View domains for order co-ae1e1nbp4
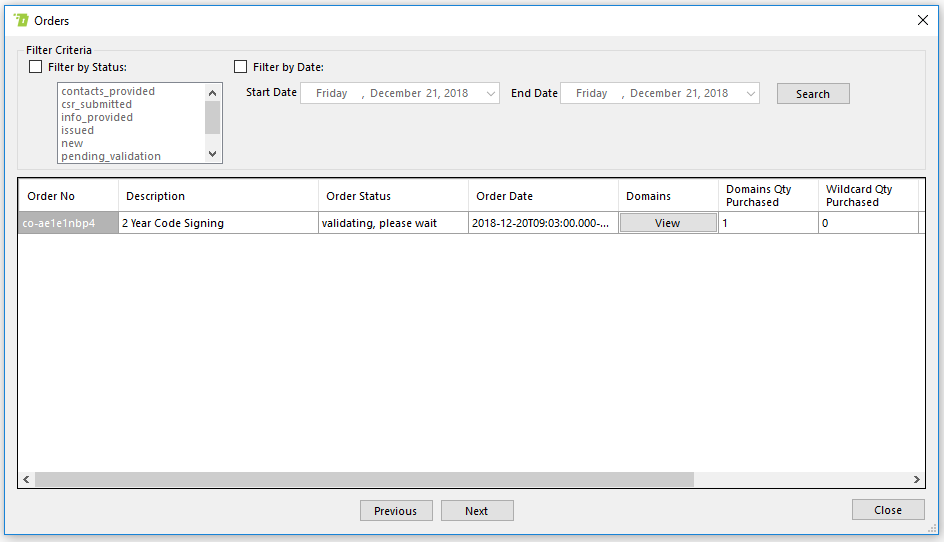This screenshot has width=944, height=542. [667, 223]
